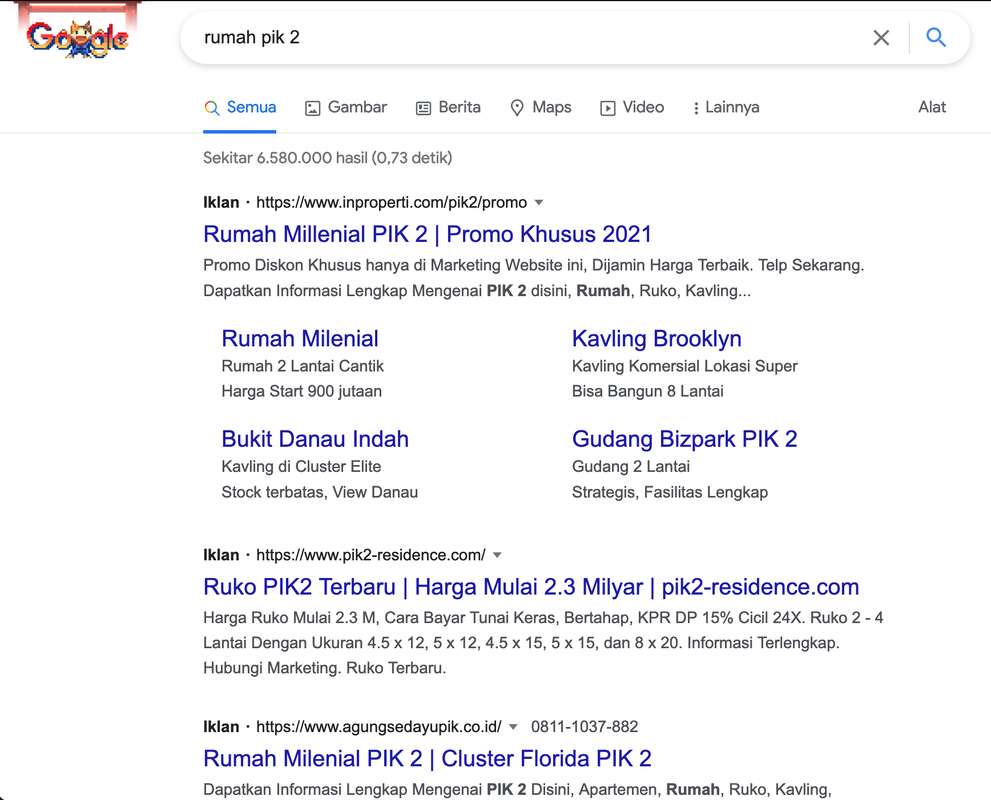Click inside the search input field

pos(520,38)
